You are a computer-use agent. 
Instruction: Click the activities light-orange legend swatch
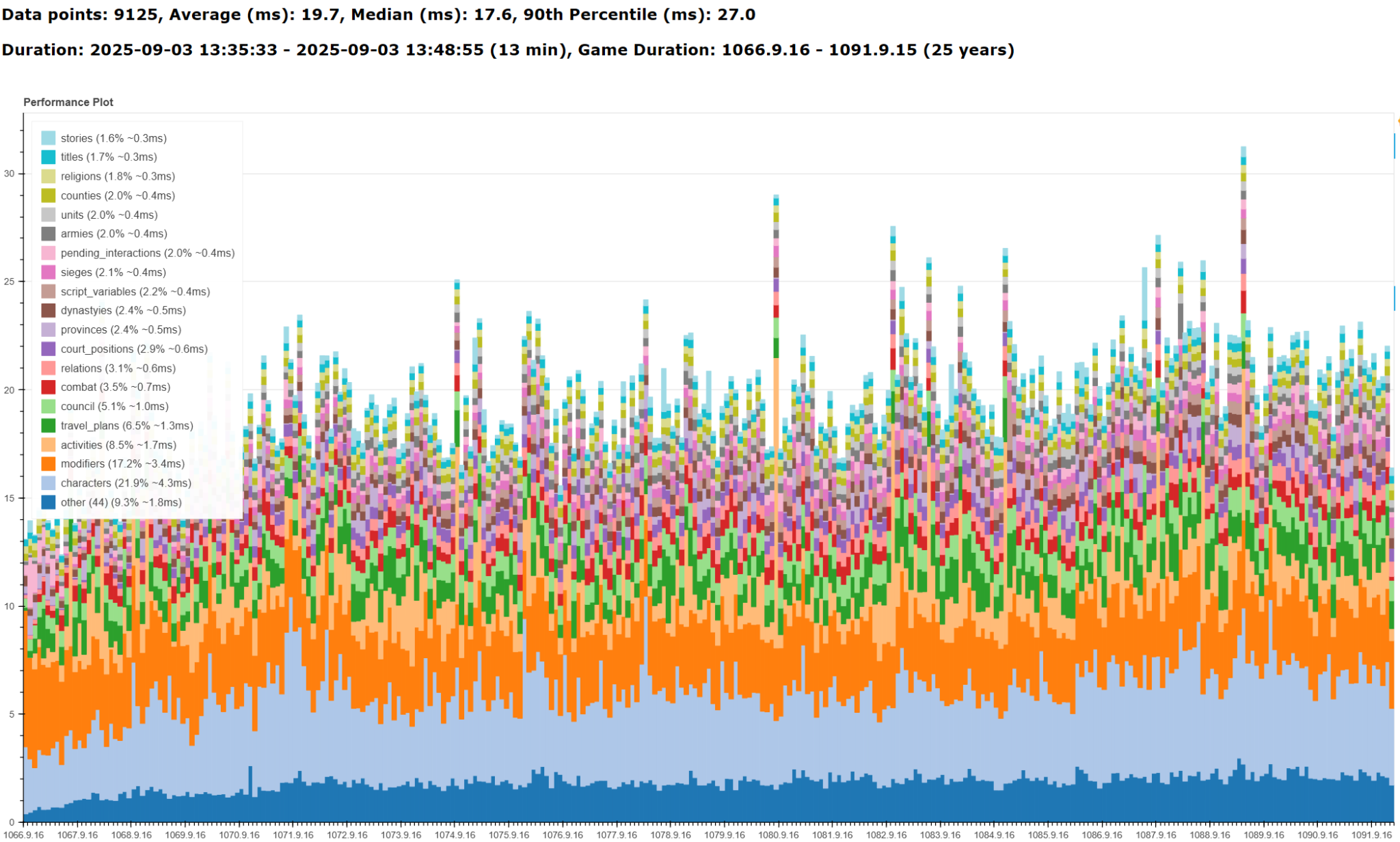click(x=48, y=445)
